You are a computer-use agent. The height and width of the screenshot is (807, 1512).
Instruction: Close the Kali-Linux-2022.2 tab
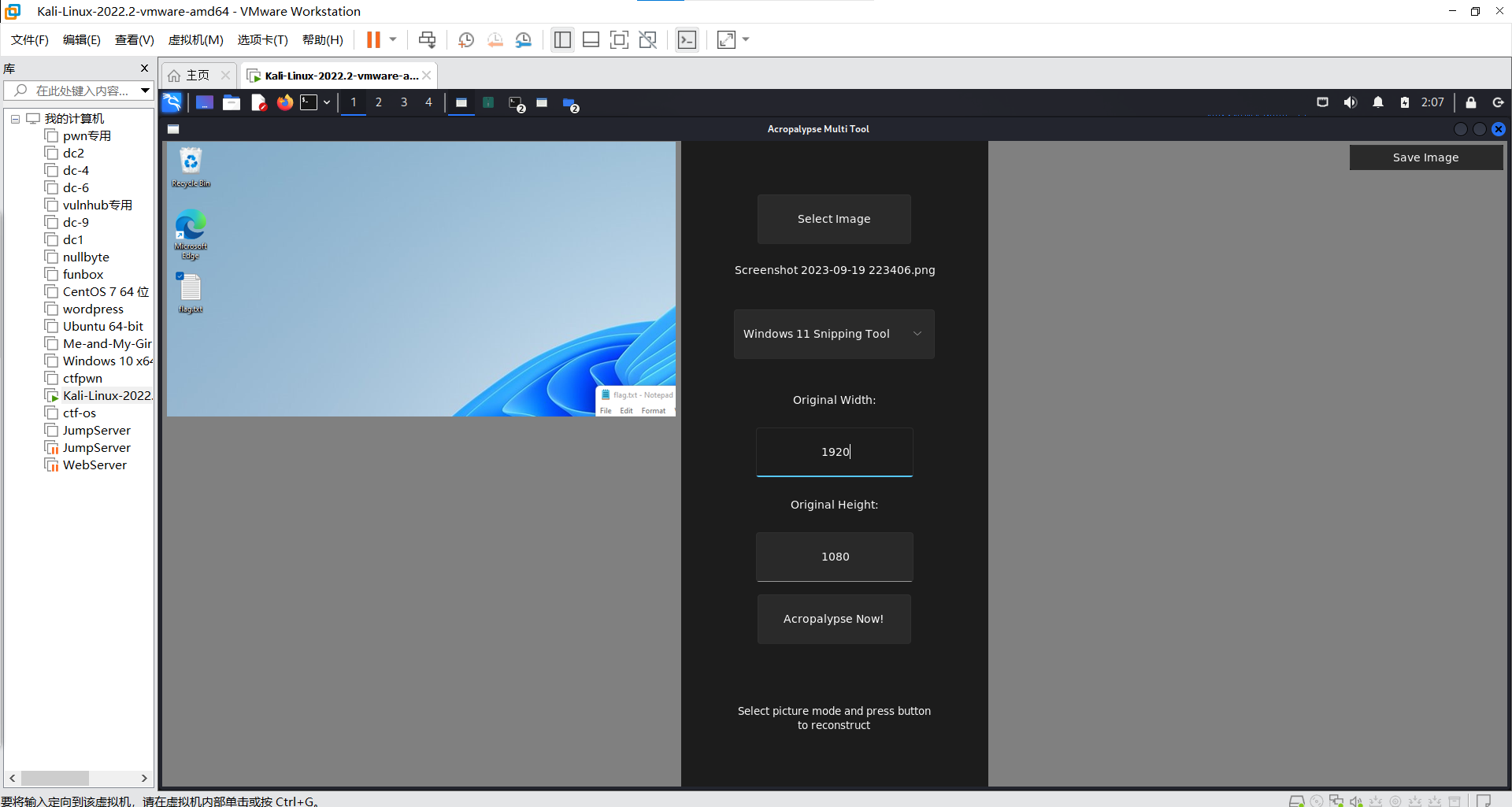(426, 76)
